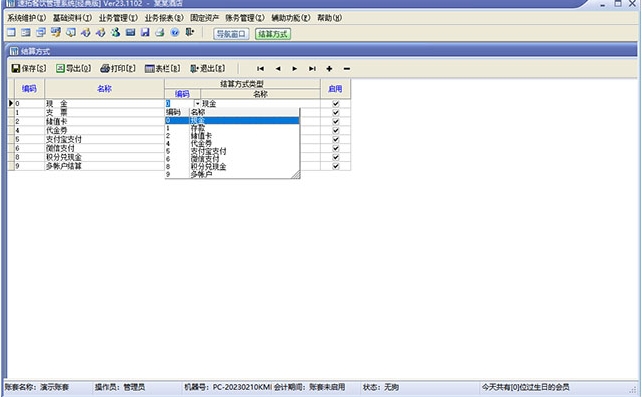Open the 业务报表 menu

tap(164, 18)
